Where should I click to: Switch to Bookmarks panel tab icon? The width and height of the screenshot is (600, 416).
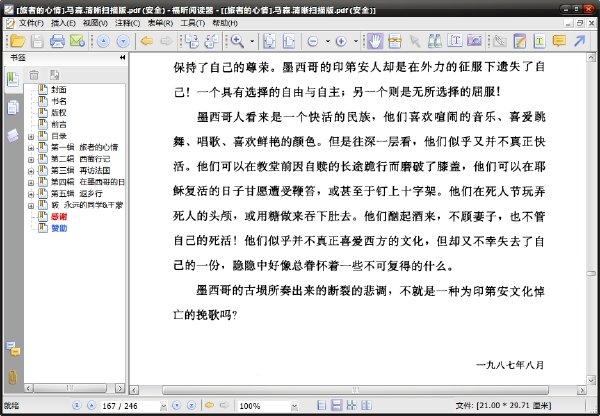click(13, 80)
